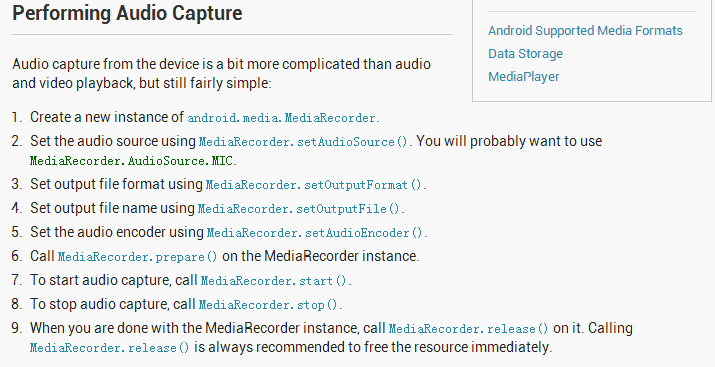Open the MediaRecorder.setAudioSource() reference link

305,142
